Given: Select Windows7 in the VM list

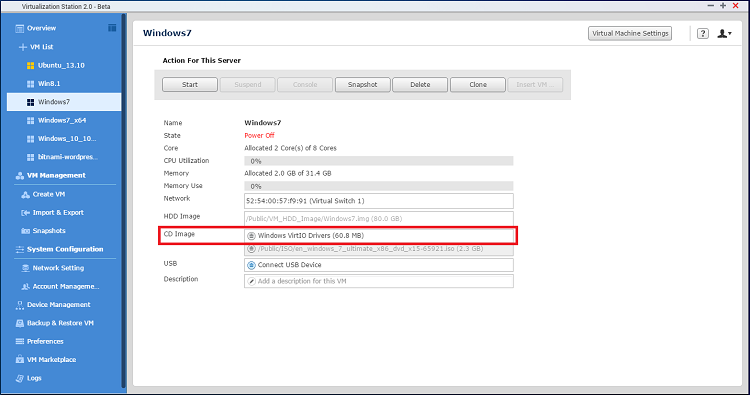Looking at the screenshot, I should click(x=64, y=102).
